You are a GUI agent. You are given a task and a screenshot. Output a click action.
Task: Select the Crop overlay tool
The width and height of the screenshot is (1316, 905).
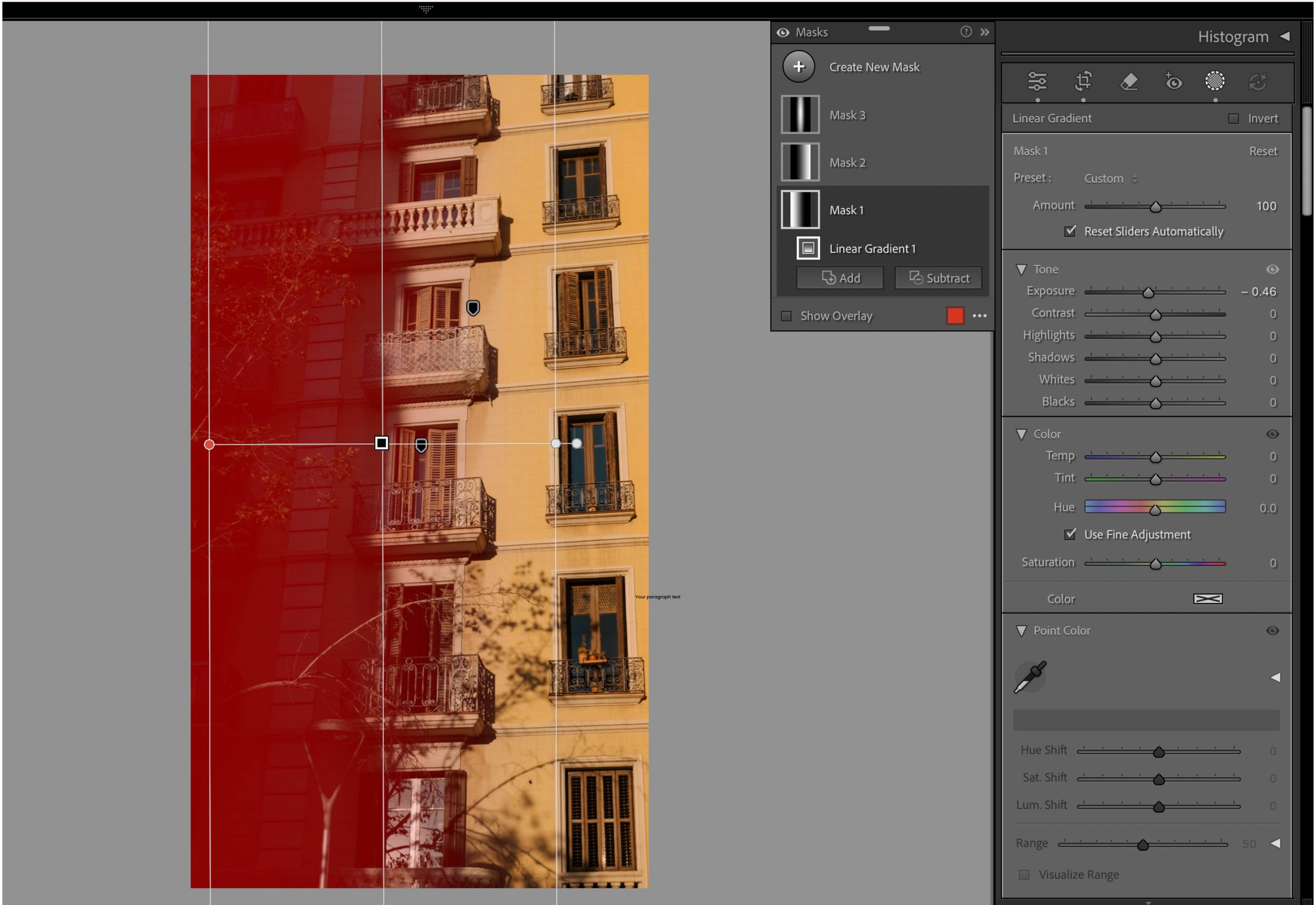1083,82
